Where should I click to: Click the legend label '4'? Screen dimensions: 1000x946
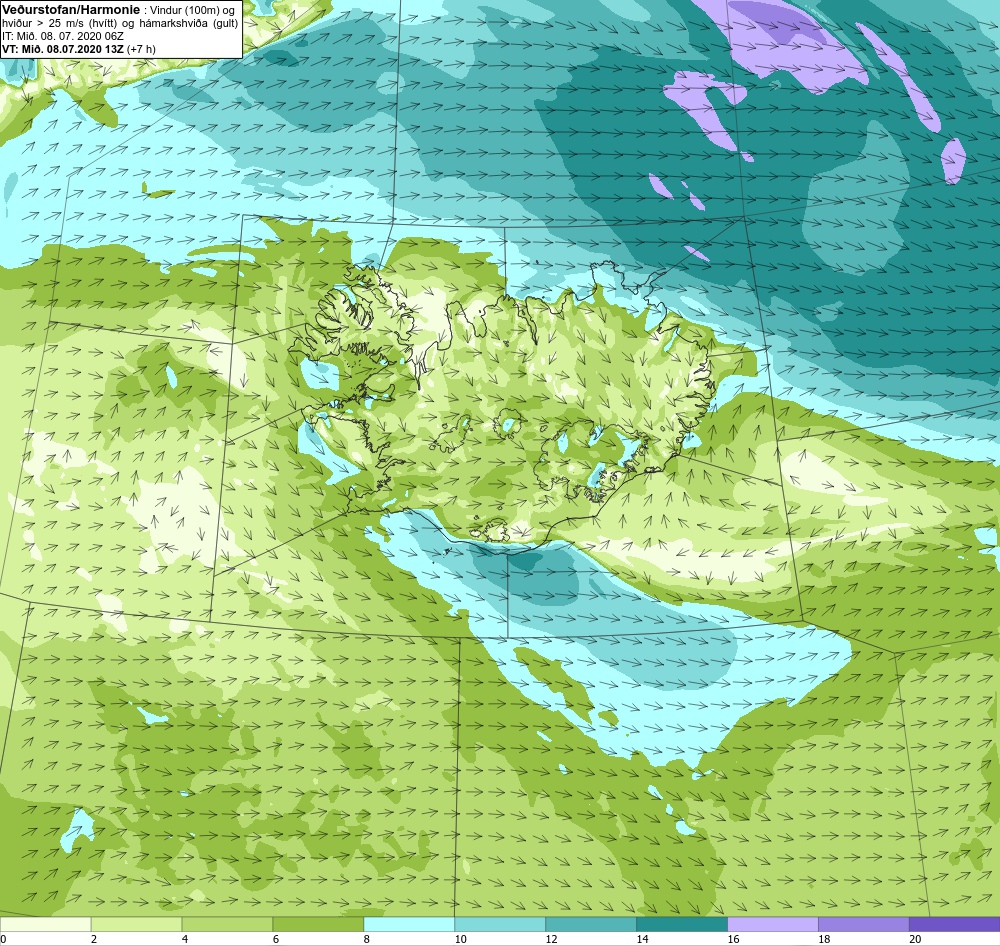(x=185, y=939)
